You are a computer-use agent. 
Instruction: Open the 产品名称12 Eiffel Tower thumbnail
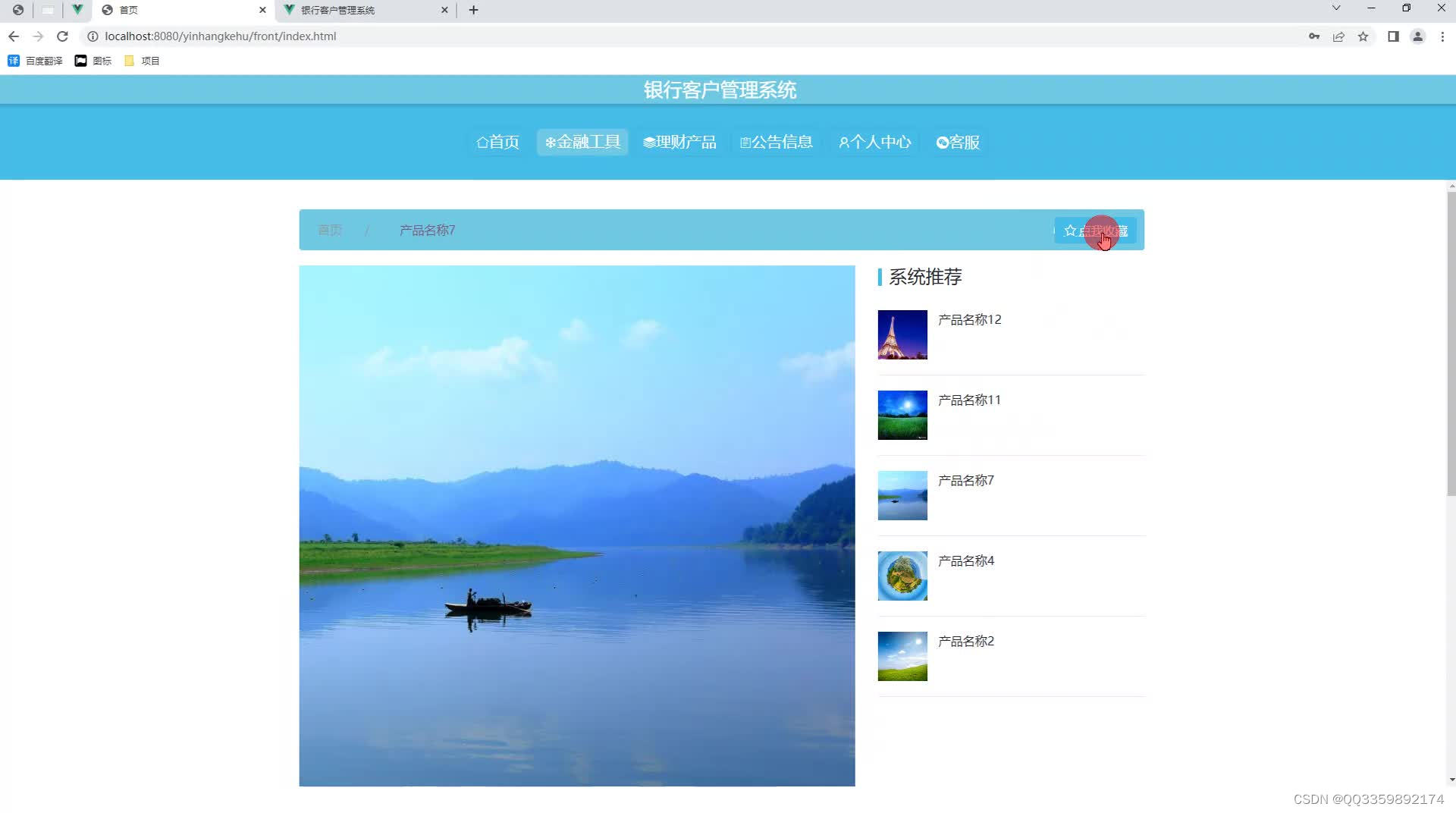[x=902, y=334]
